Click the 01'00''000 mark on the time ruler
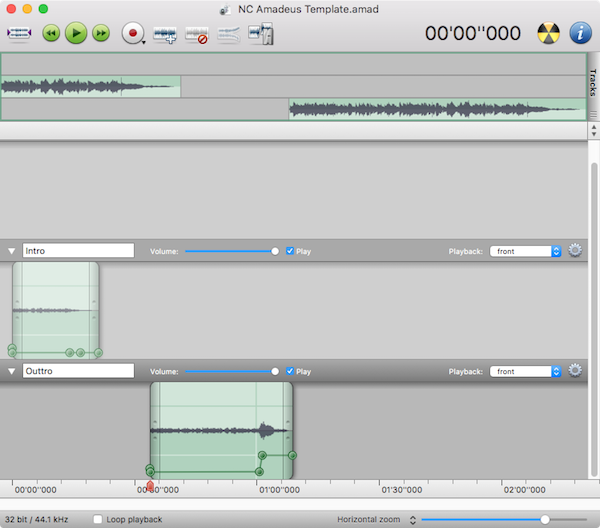 coord(279,490)
